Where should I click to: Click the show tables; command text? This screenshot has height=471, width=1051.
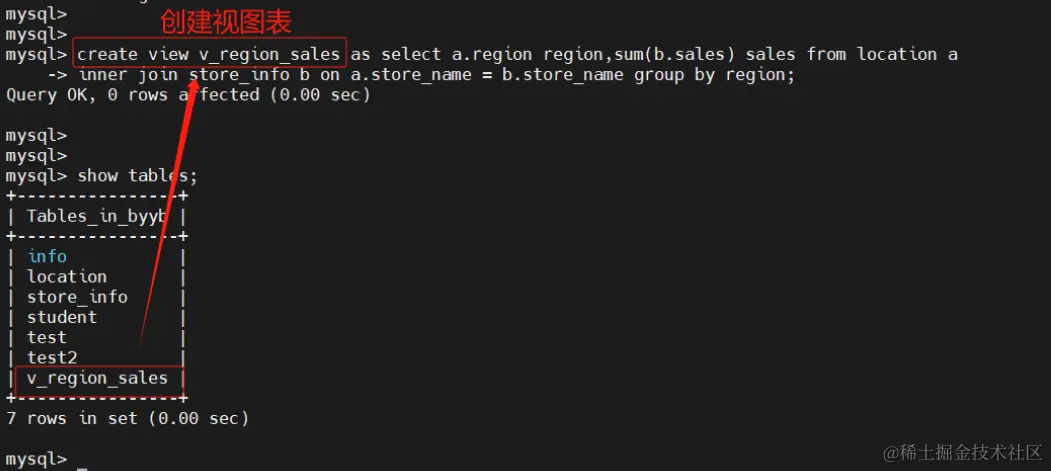(137, 175)
